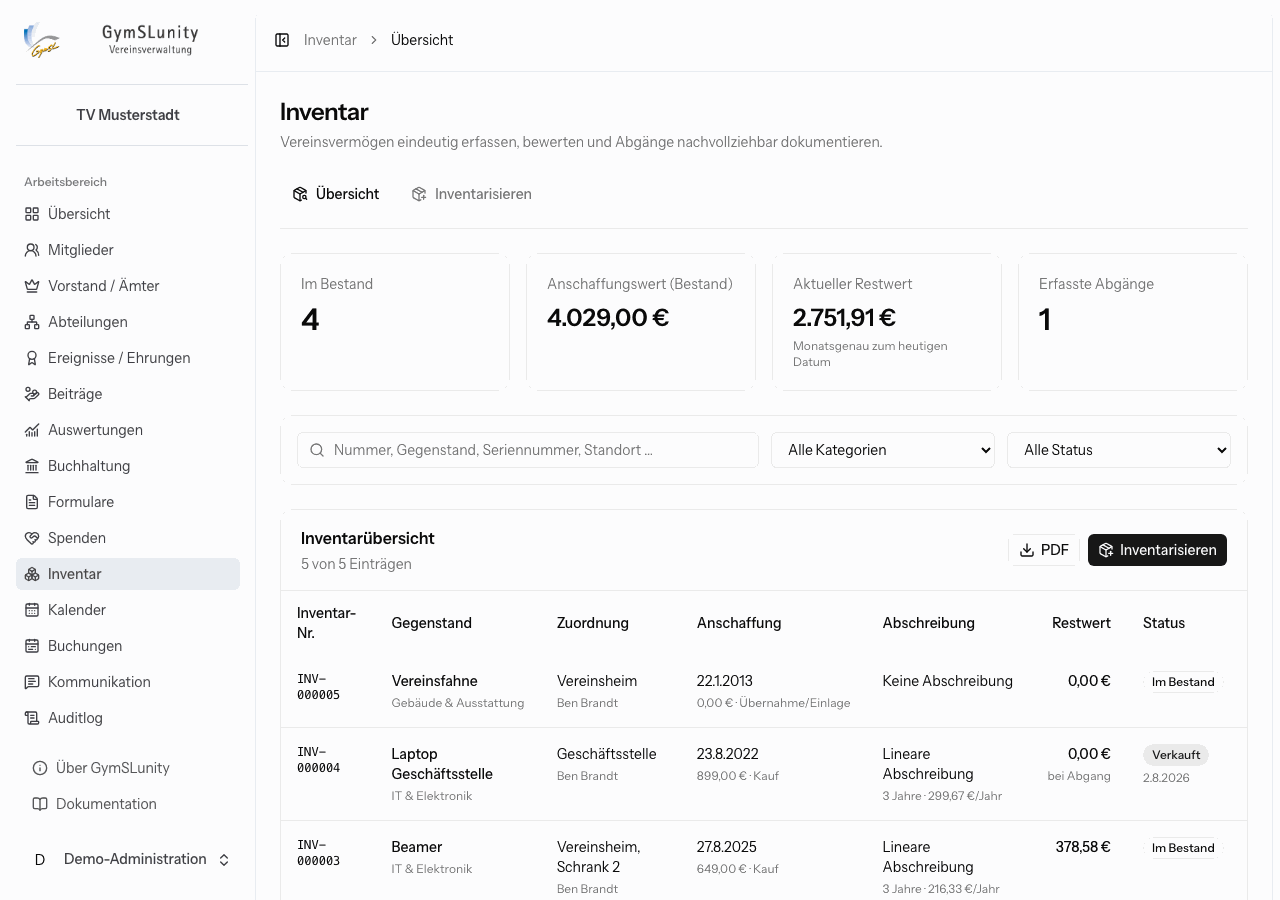The image size is (1280, 900).
Task: Click Inventar in the breadcrumb
Action: 330,40
